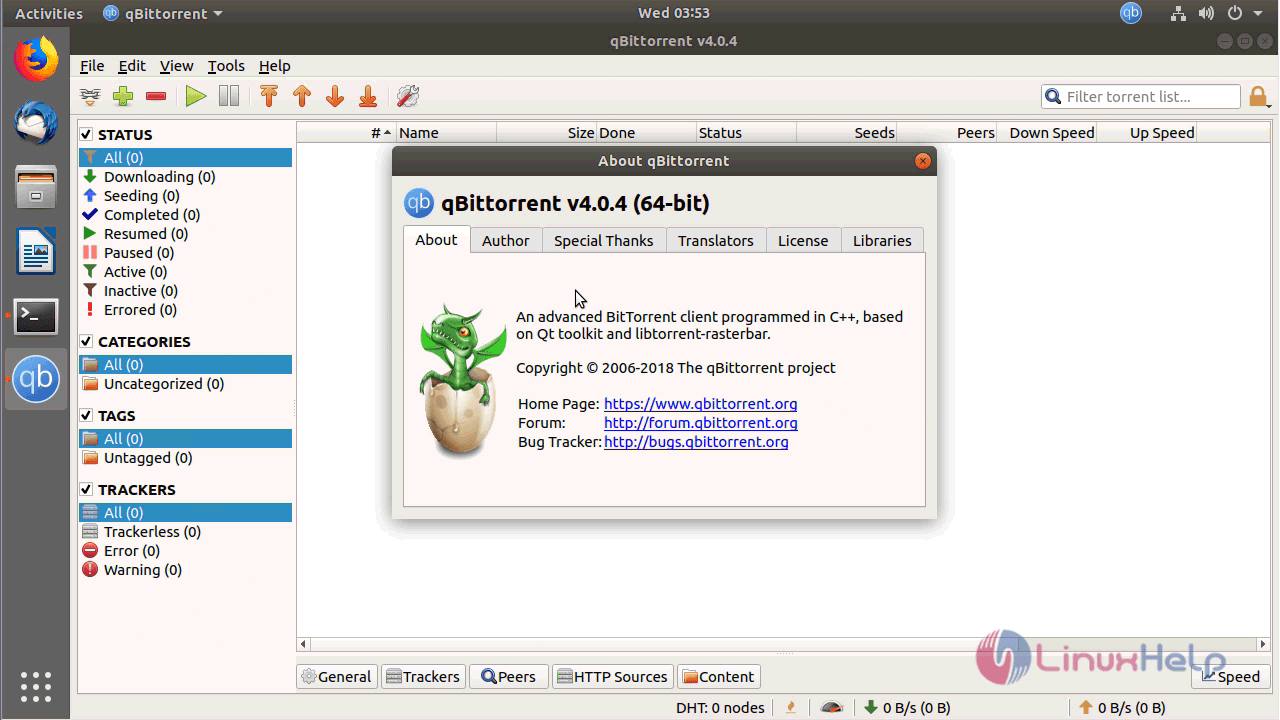Open the Tools menu
Viewport: 1280px width, 720px height.
pyautogui.click(x=226, y=66)
